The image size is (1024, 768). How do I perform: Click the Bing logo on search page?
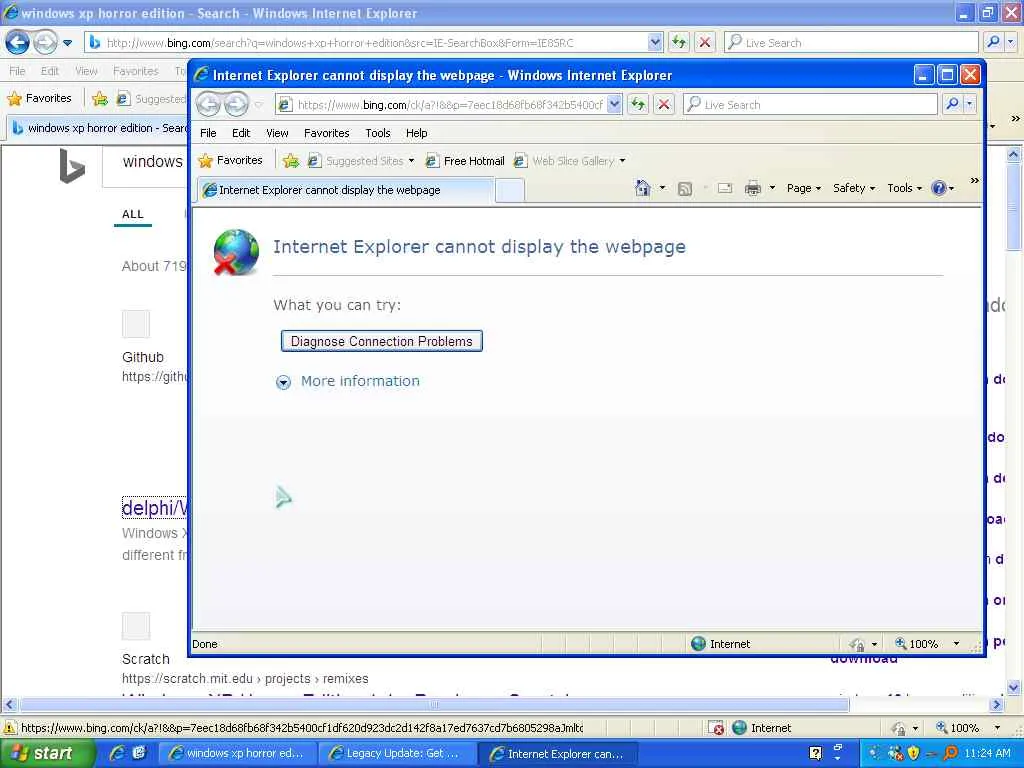pyautogui.click(x=72, y=166)
